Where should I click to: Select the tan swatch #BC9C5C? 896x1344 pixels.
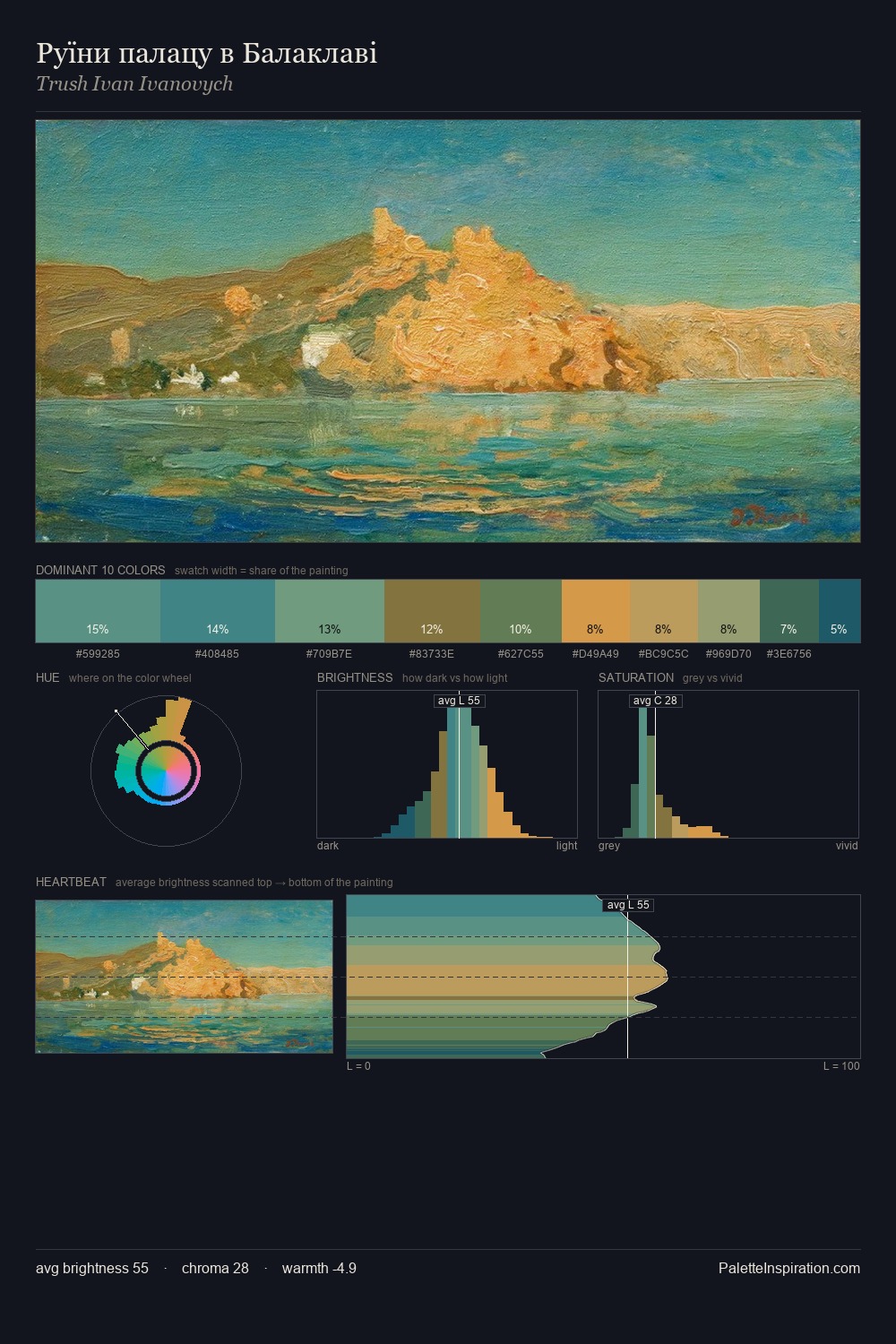664,611
